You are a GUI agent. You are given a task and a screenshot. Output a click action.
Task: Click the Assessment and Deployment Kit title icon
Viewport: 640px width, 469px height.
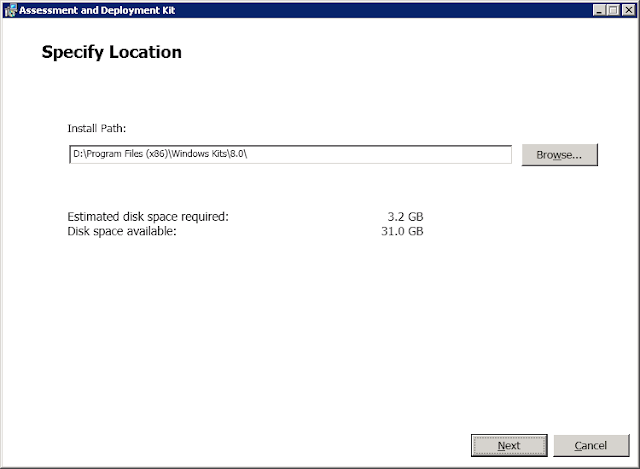click(10, 10)
